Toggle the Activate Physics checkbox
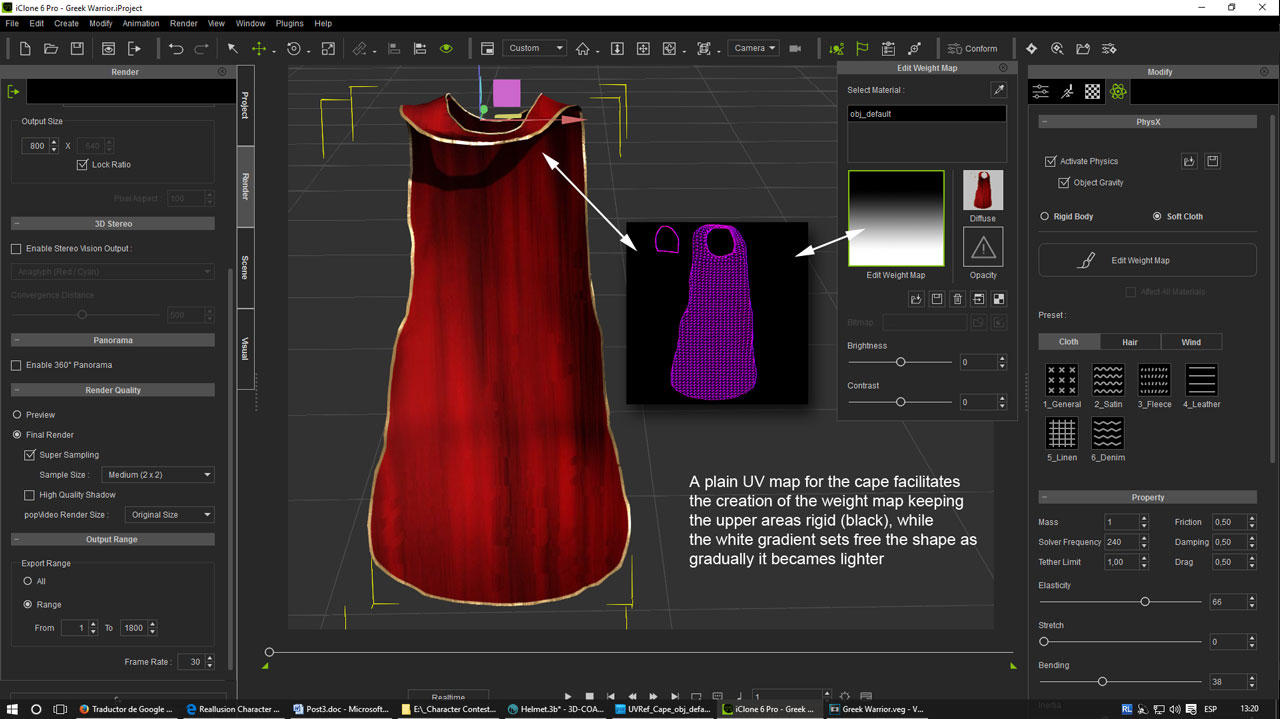The height and width of the screenshot is (719, 1280). click(x=1050, y=161)
